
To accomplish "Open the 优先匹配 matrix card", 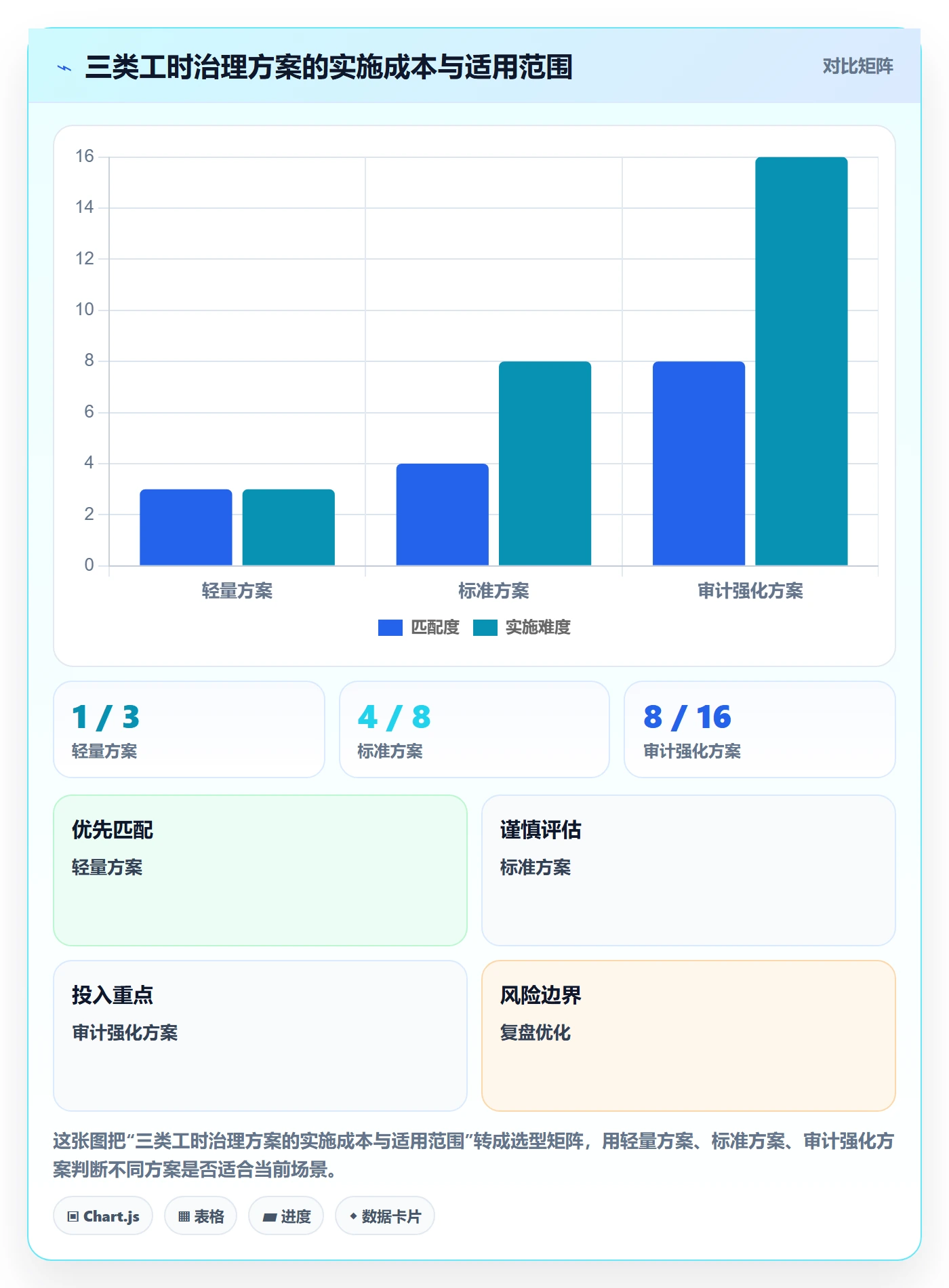I will click(260, 870).
